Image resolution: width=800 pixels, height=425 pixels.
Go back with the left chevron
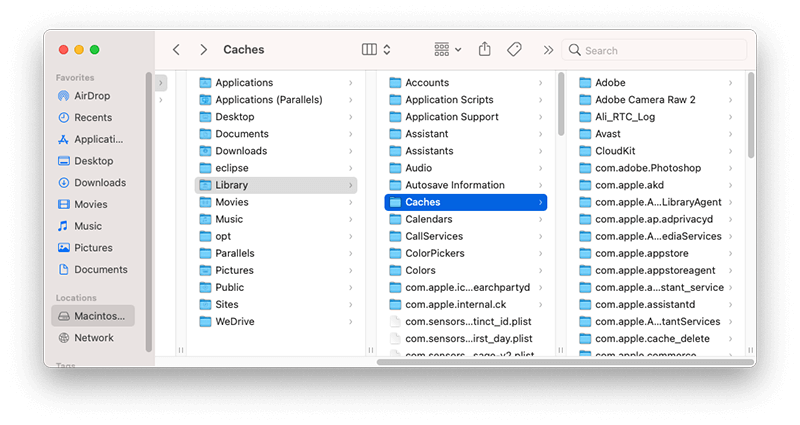pyautogui.click(x=177, y=49)
